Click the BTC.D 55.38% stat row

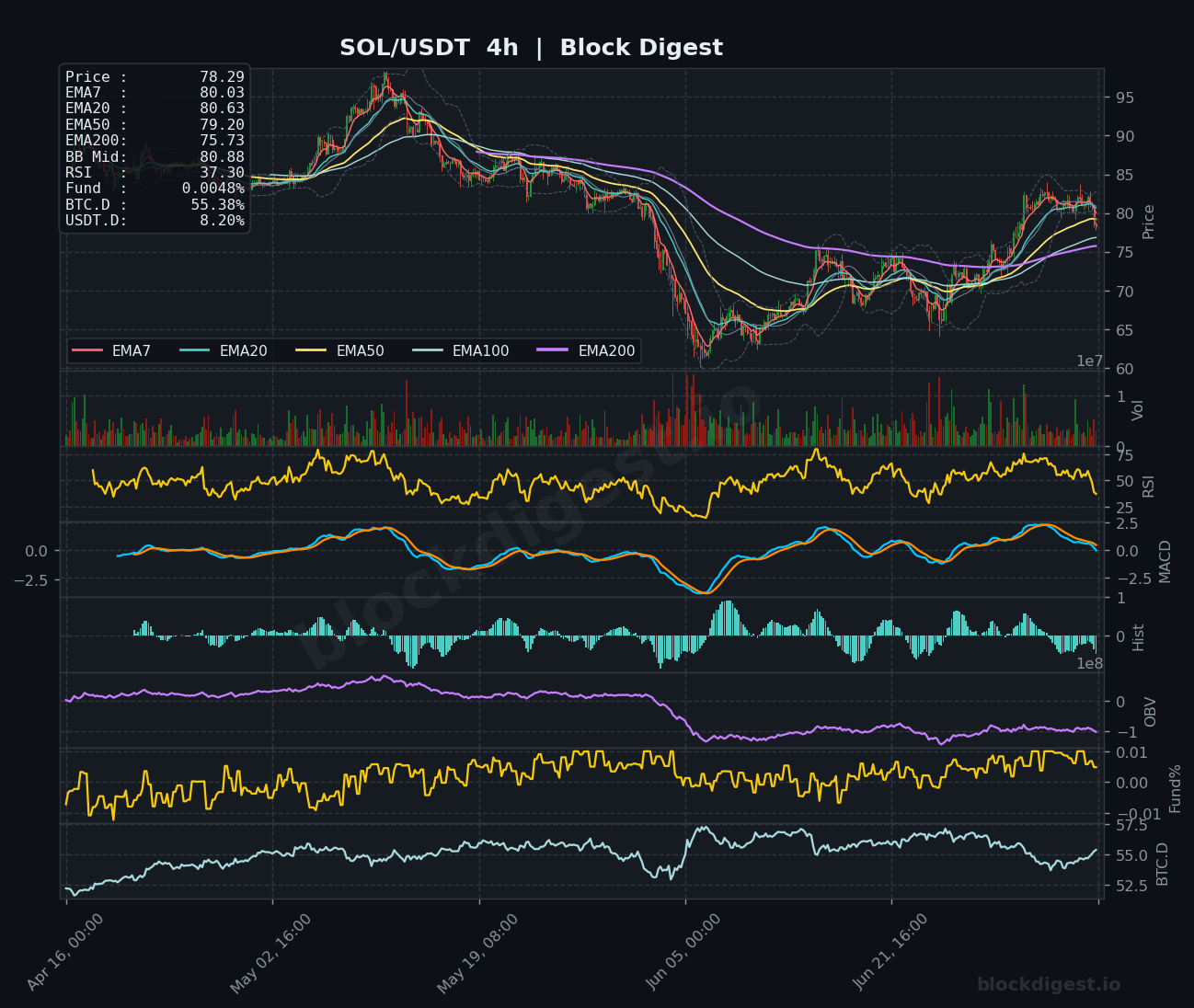coord(155,205)
